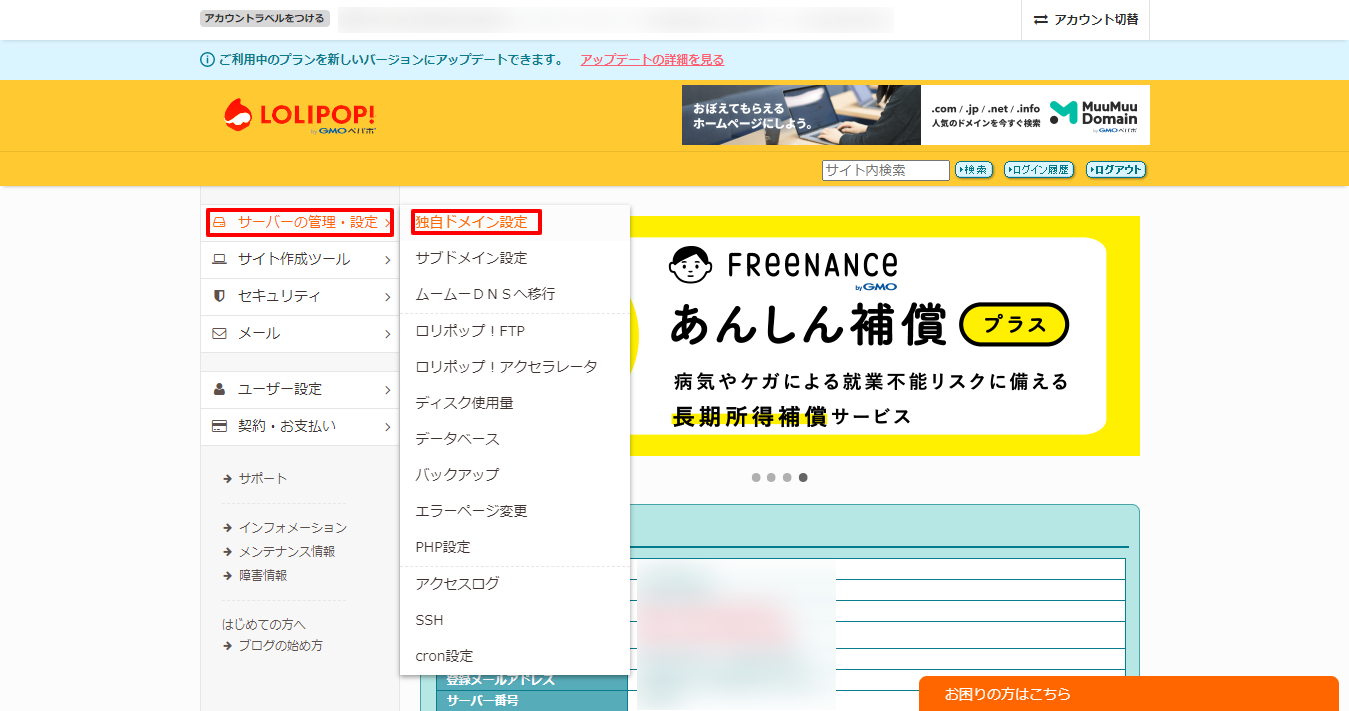Viewport: 1349px width, 711px height.
Task: Click the card icon for 契約・お支払い
Action: (x=219, y=426)
